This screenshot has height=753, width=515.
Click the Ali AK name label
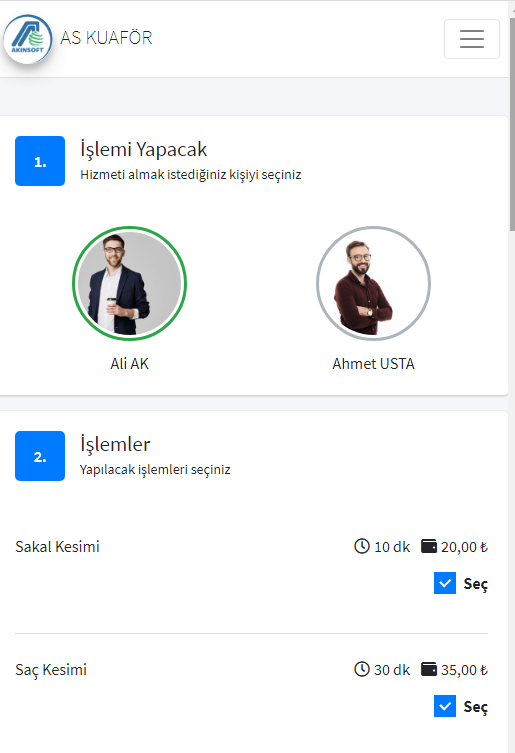130,364
